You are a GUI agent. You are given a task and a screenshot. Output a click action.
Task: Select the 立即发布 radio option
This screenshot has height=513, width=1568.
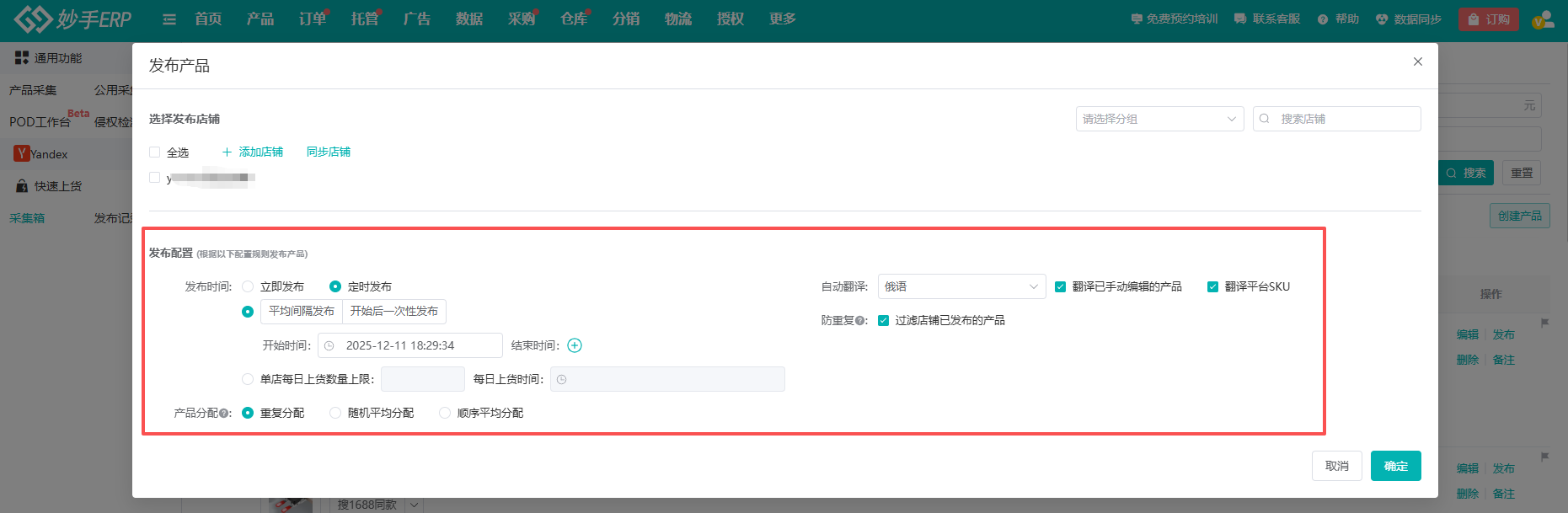pyautogui.click(x=248, y=287)
